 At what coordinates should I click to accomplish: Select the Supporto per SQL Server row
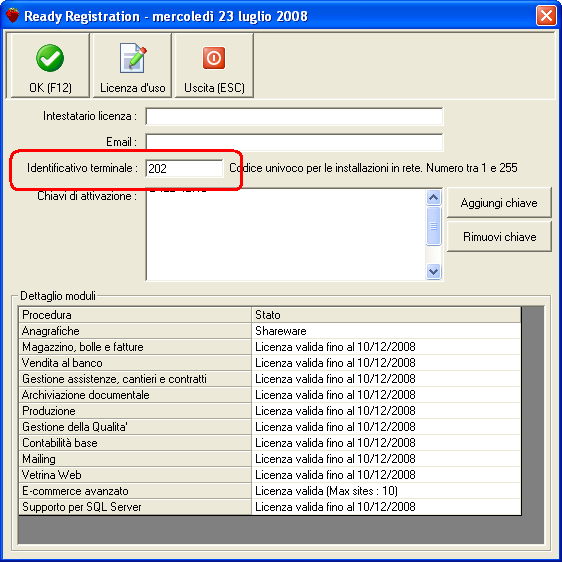pyautogui.click(x=270, y=507)
